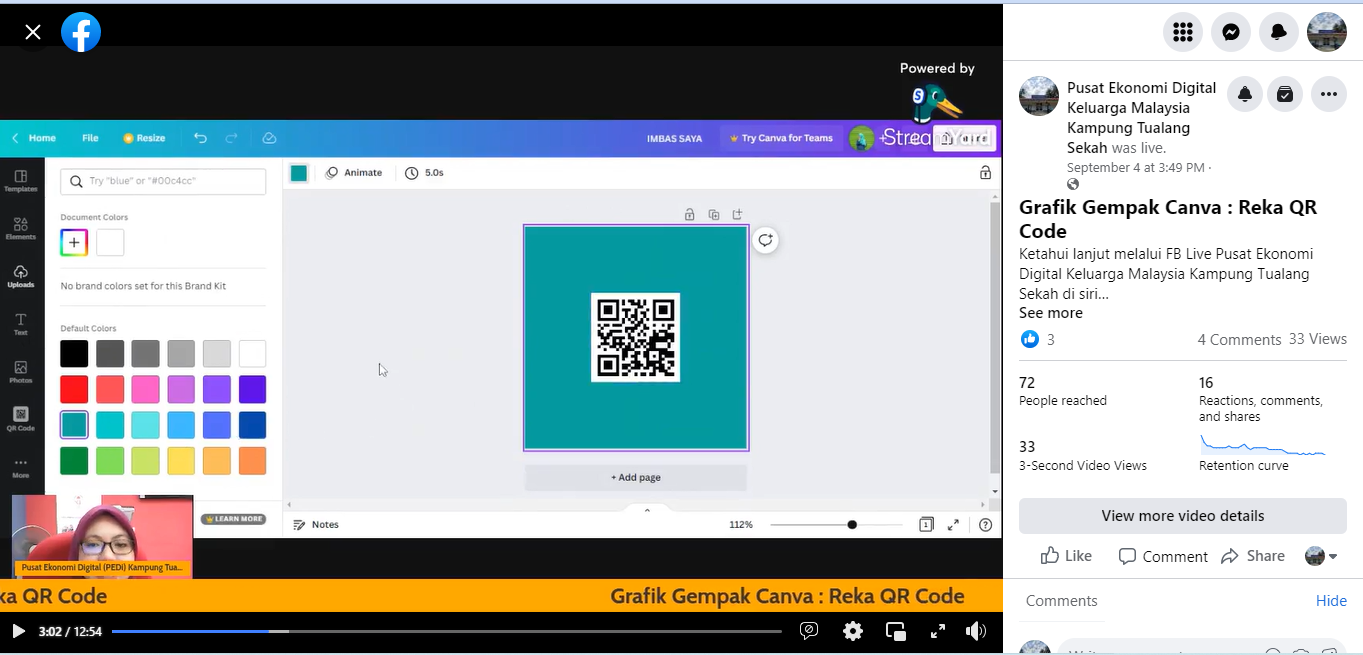Click the cloud save status icon
The image size is (1363, 655).
click(x=269, y=138)
